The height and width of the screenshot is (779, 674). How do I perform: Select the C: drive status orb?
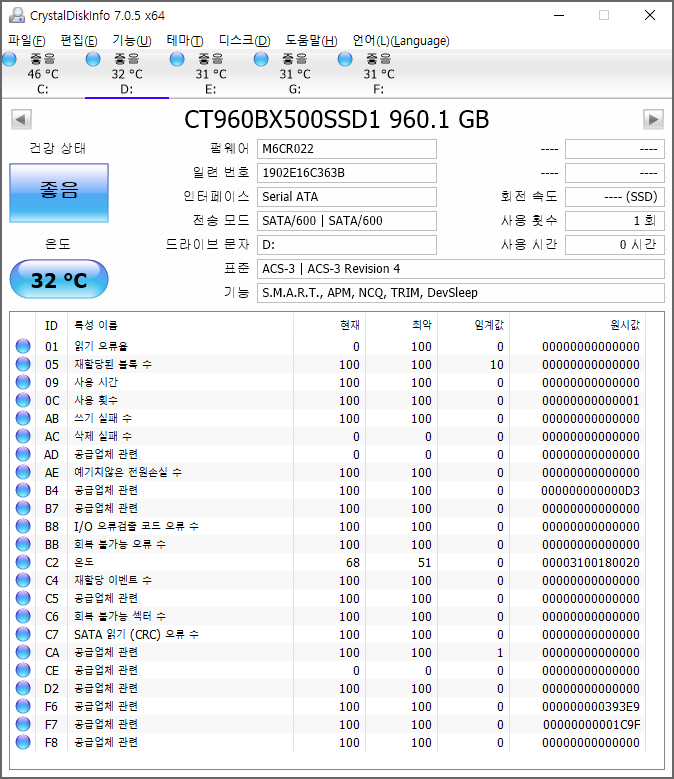click(x=10, y=60)
